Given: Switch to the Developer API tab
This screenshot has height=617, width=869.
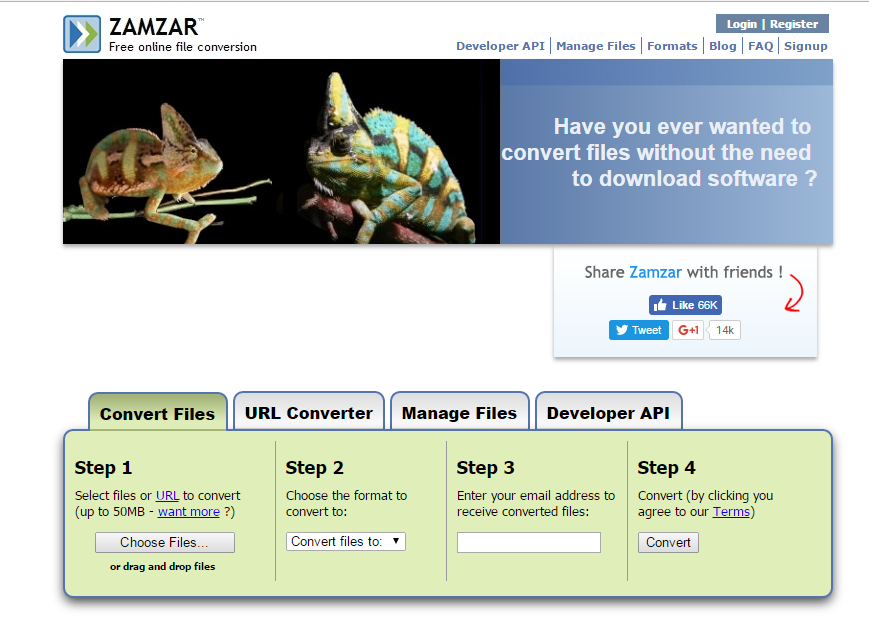Looking at the screenshot, I should pyautogui.click(x=609, y=411).
